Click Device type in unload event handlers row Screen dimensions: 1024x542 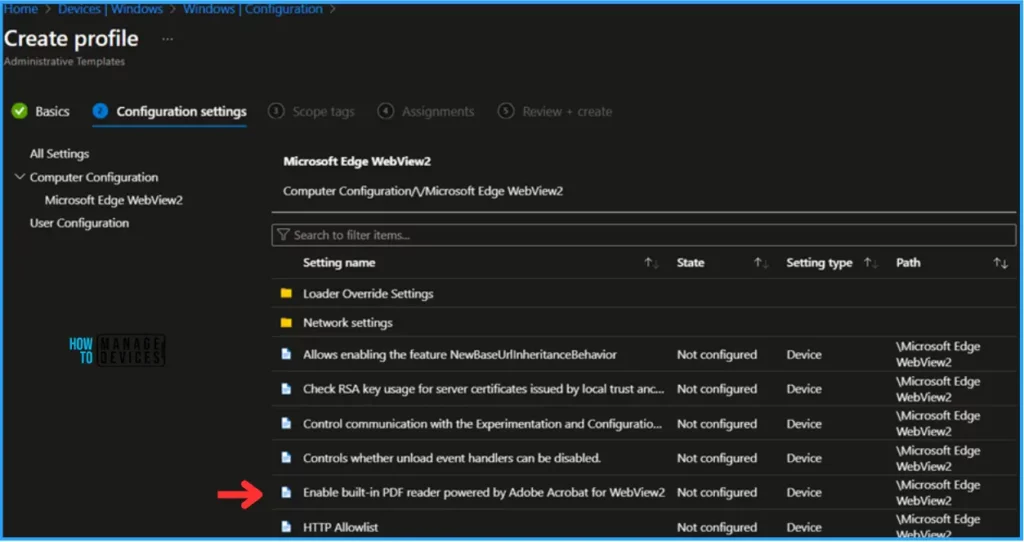coord(804,458)
